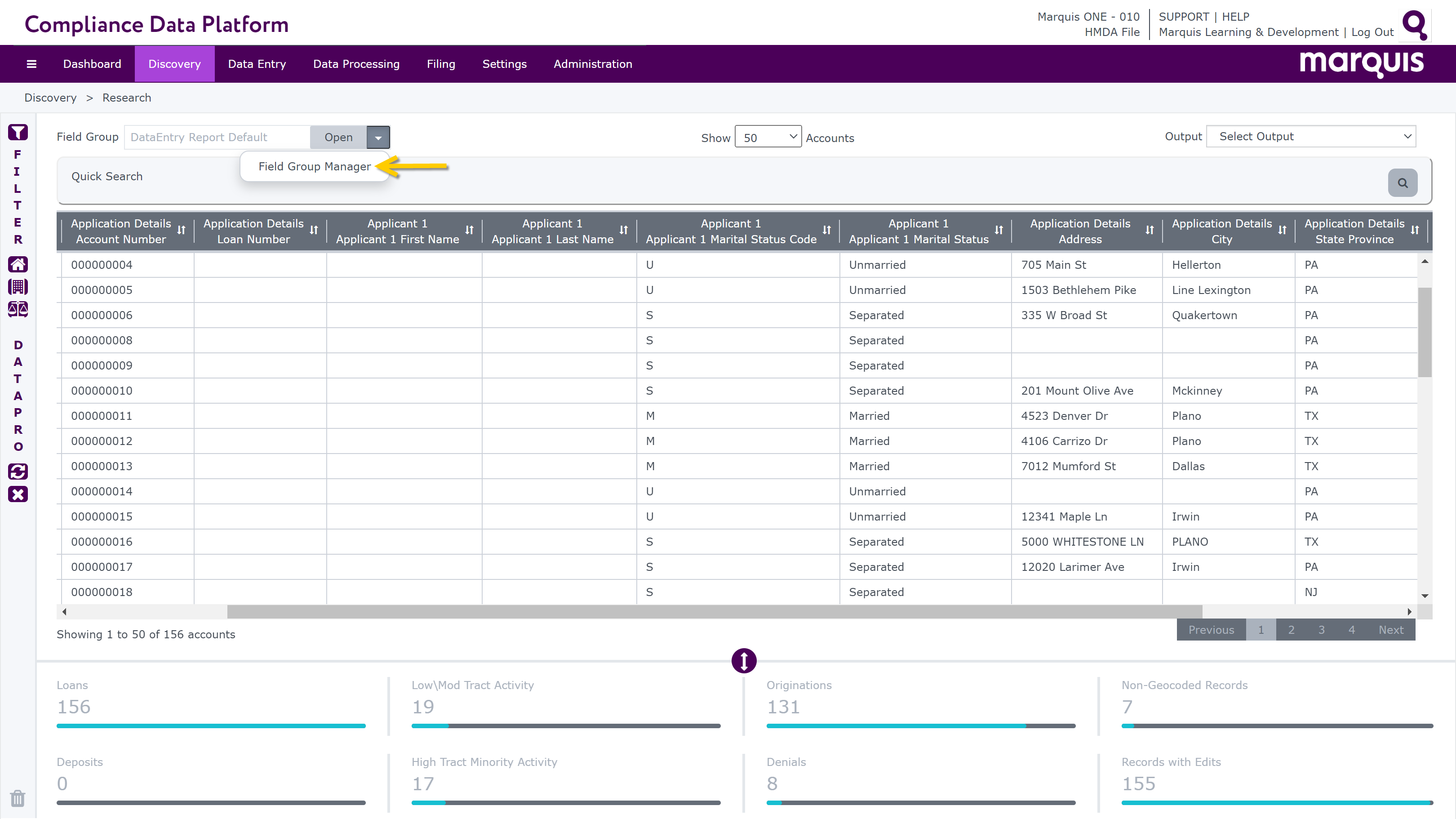Screen dimensions: 1456x819
Task: Go to the Next page
Action: (1391, 630)
